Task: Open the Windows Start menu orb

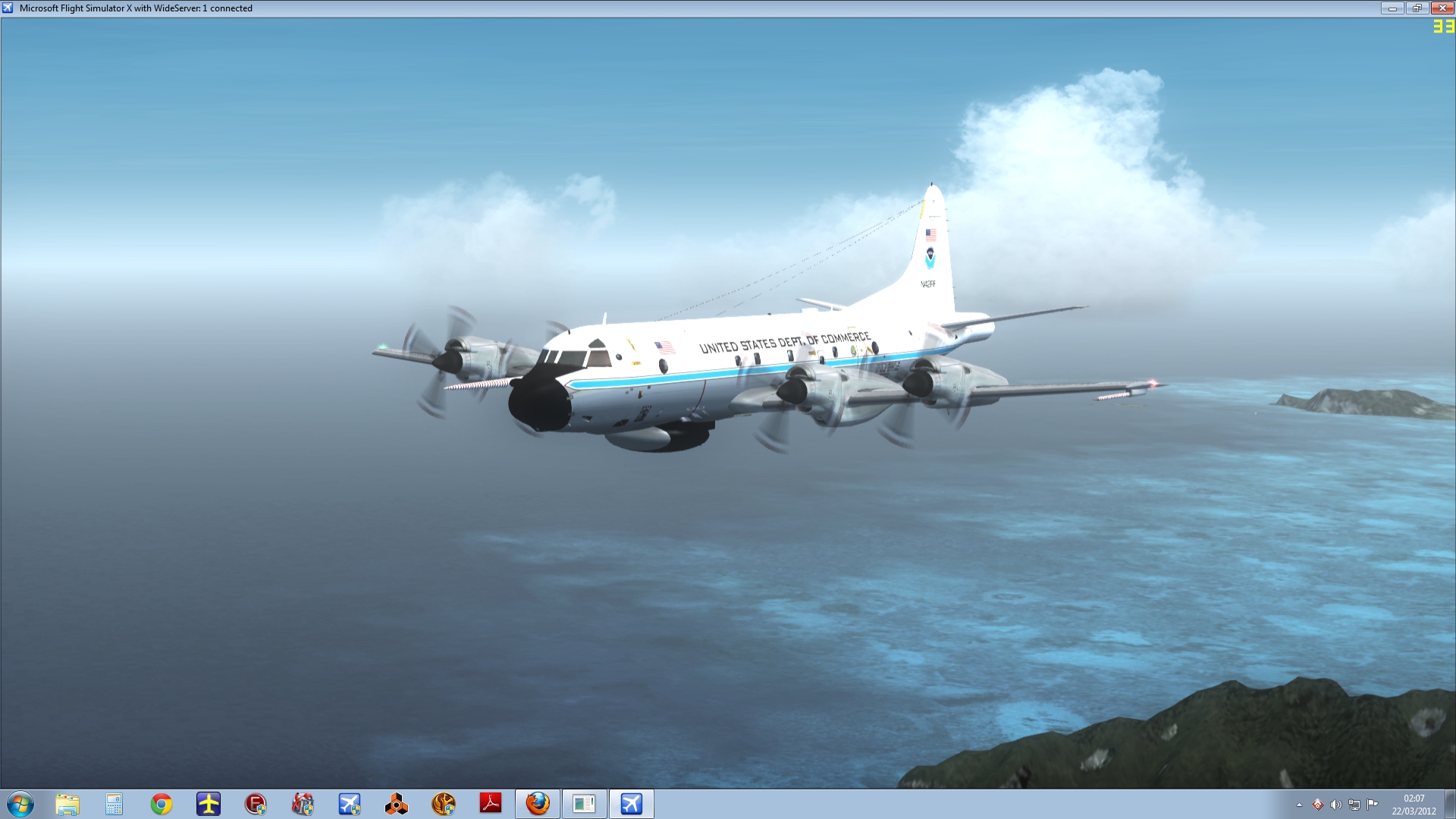Action: (x=20, y=804)
